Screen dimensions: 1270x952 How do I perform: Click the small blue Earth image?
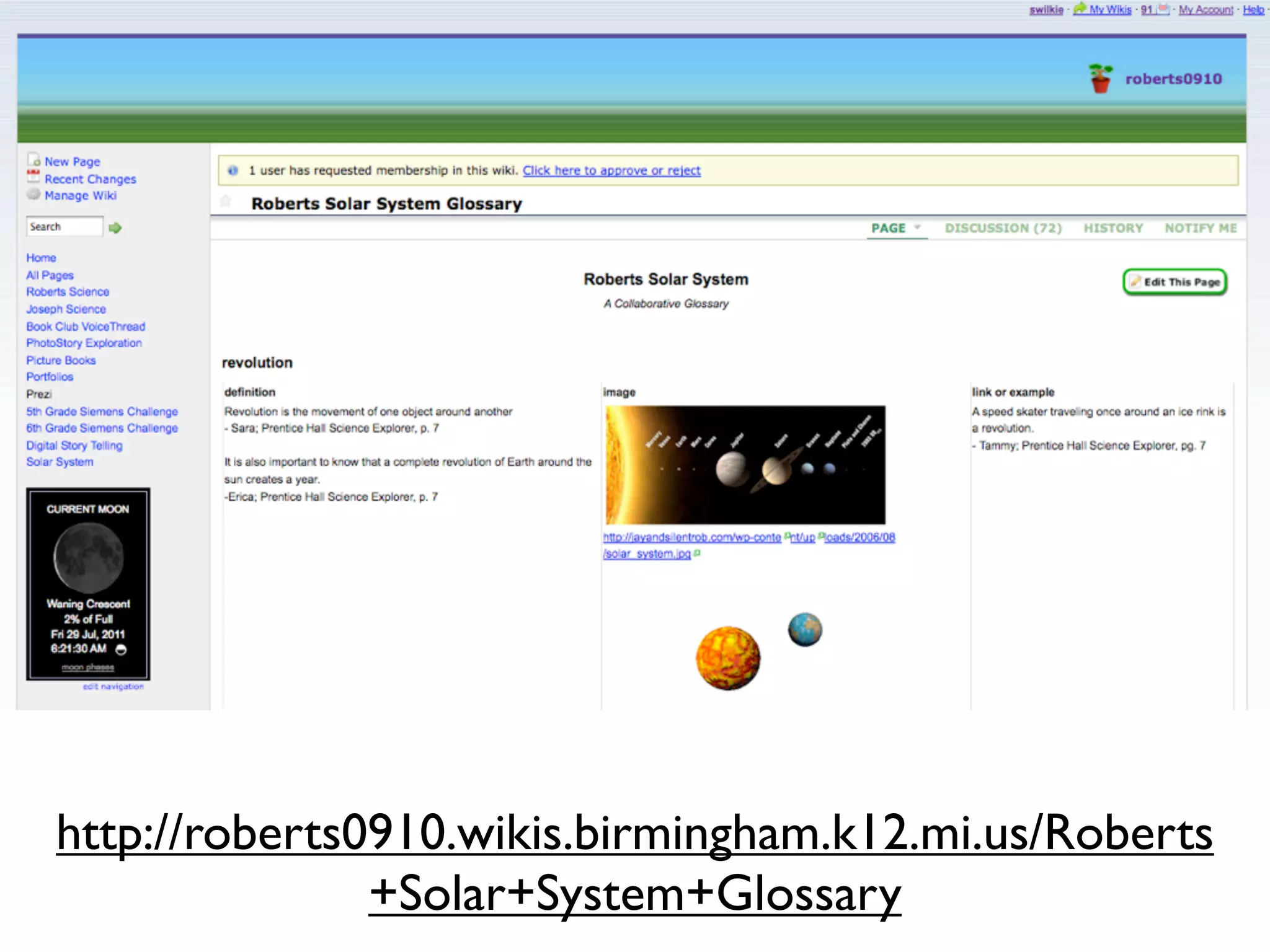[x=805, y=630]
